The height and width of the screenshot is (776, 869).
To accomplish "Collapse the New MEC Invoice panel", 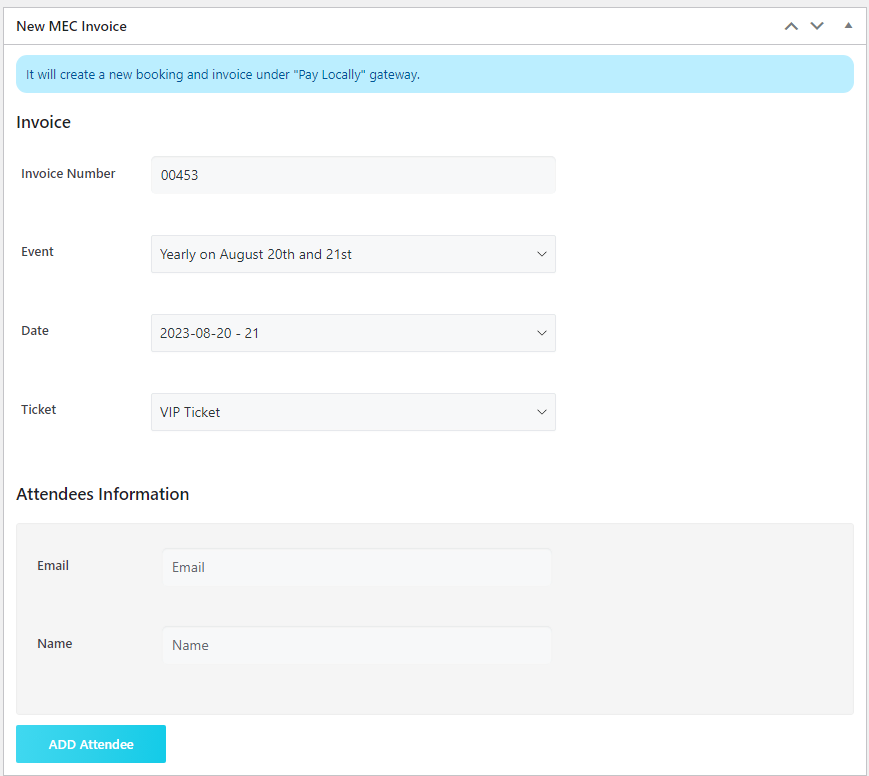I will coord(848,26).
